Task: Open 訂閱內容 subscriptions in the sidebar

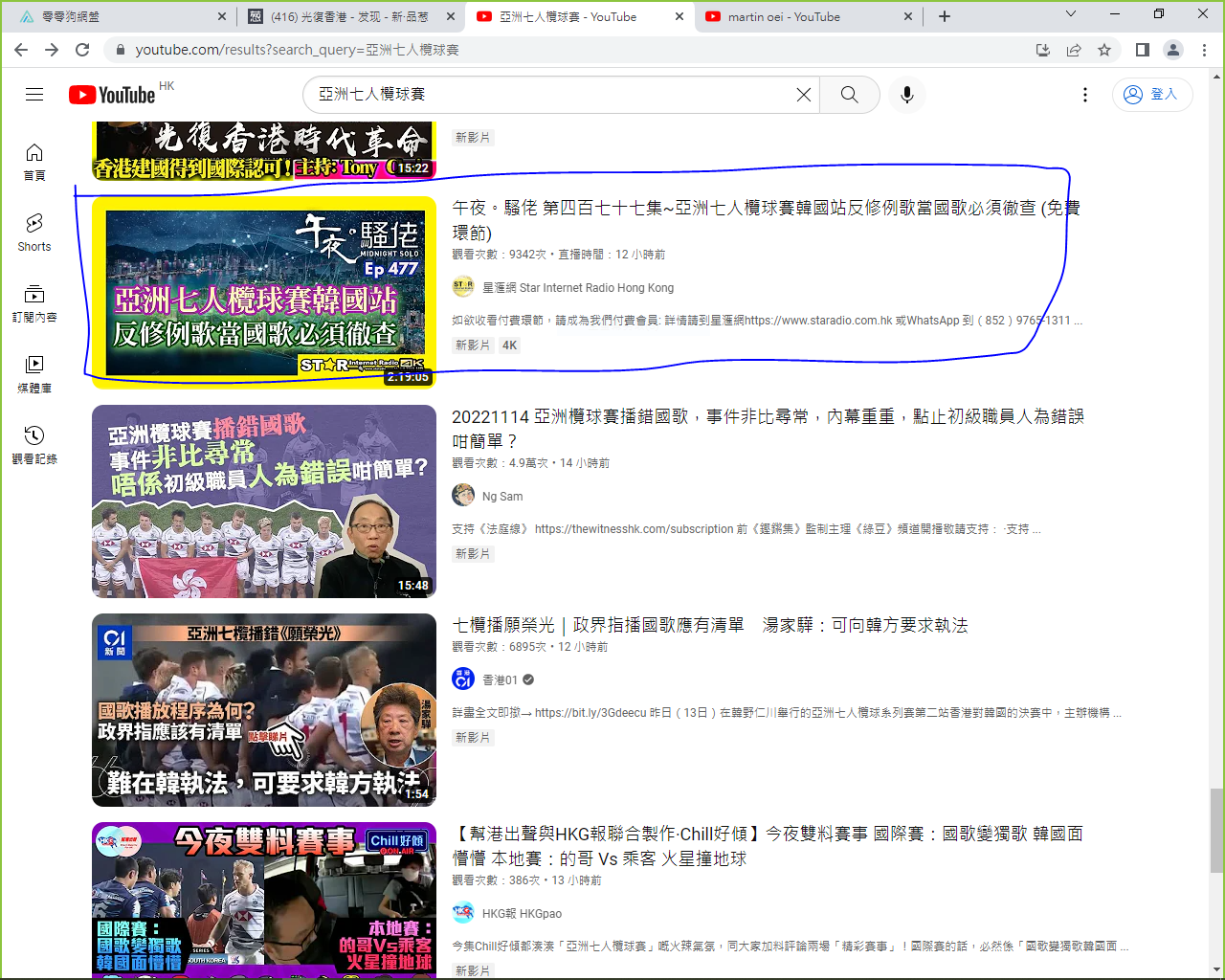Action: pos(34,303)
